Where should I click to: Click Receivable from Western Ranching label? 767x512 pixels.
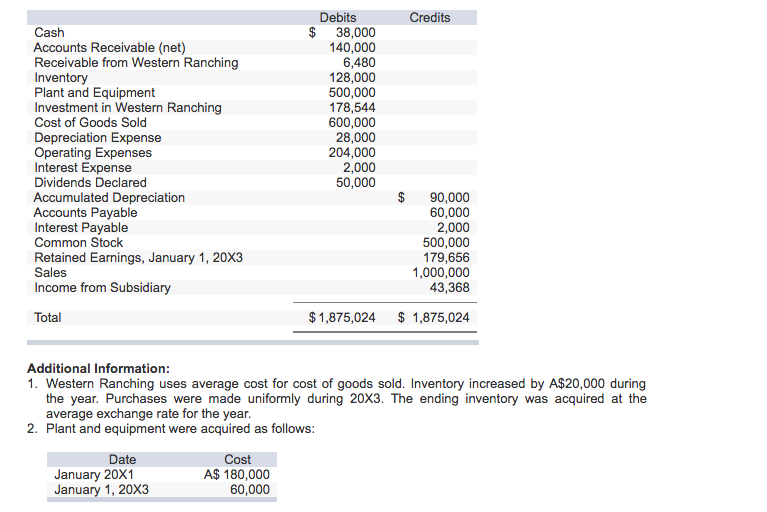(x=136, y=62)
